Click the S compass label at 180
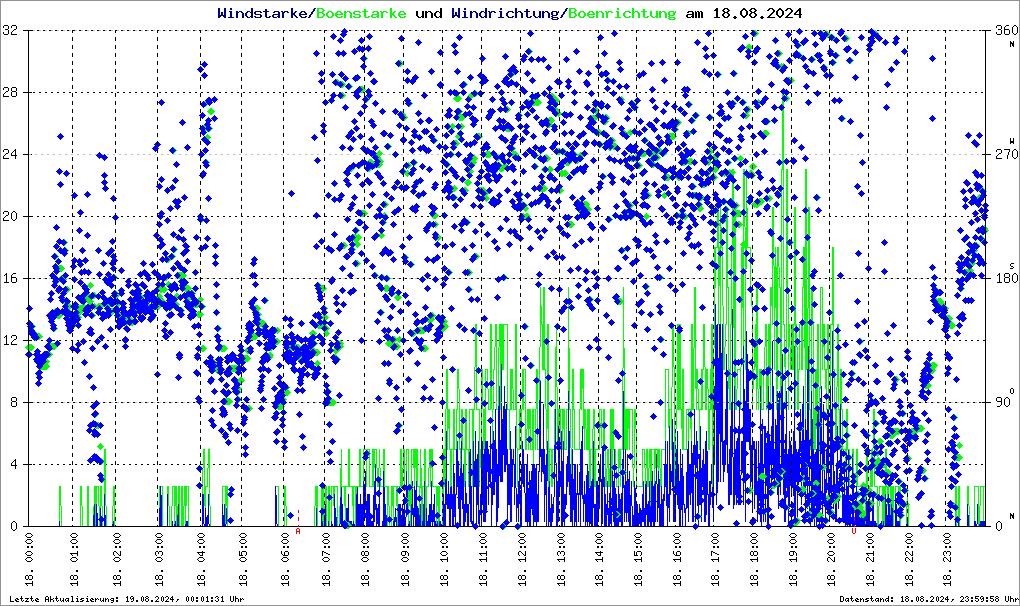Image resolution: width=1020 pixels, height=606 pixels. click(x=1010, y=264)
